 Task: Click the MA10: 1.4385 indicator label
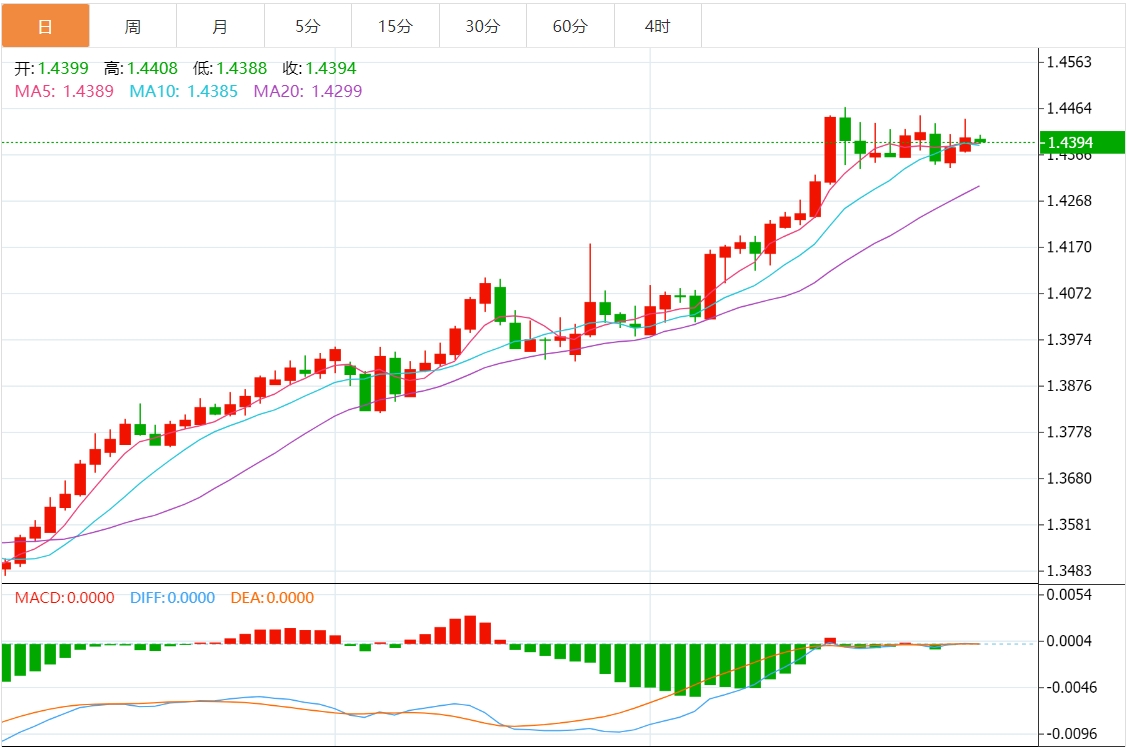pyautogui.click(x=184, y=91)
